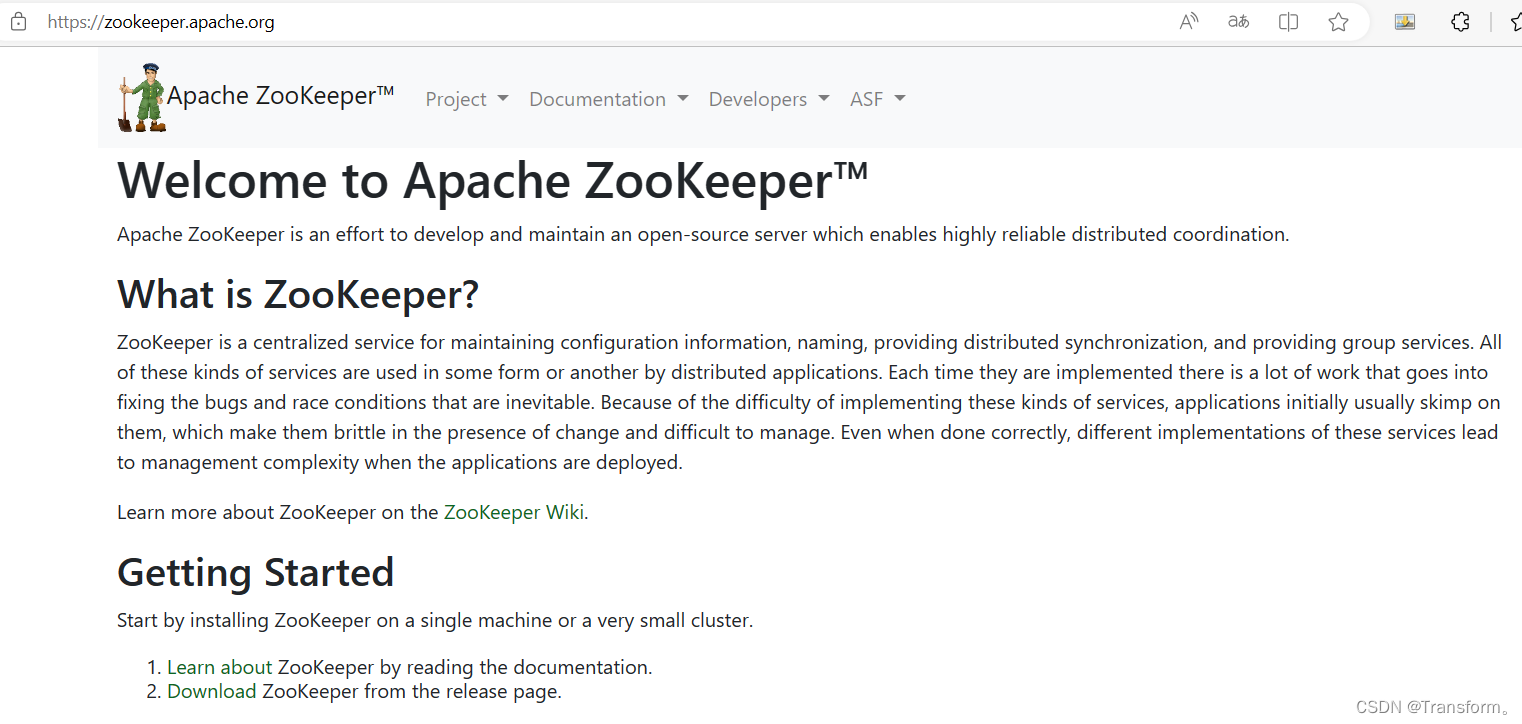Open the ZooKeeper Wiki link
The image size is (1522, 724).
pos(513,511)
